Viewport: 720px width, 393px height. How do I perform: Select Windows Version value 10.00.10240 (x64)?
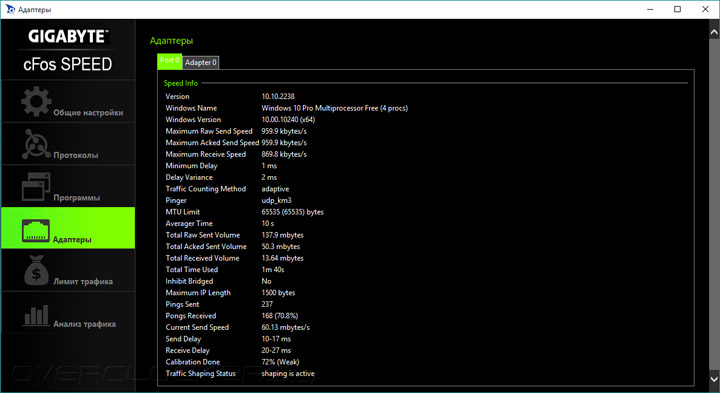288,119
